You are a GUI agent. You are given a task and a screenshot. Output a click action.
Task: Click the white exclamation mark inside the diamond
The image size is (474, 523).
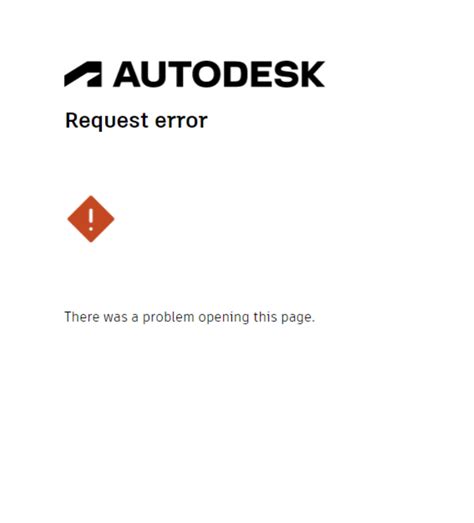pos(91,219)
